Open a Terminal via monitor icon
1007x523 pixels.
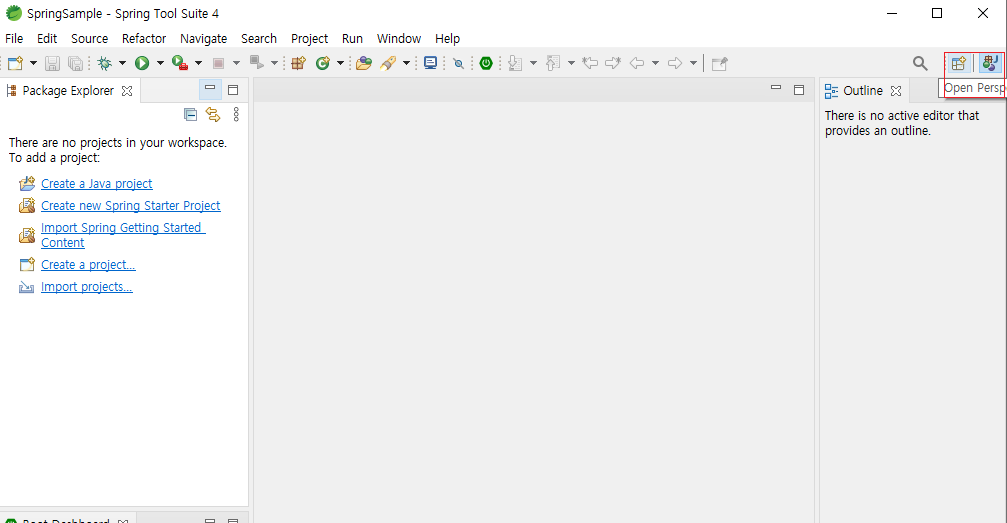tap(430, 63)
